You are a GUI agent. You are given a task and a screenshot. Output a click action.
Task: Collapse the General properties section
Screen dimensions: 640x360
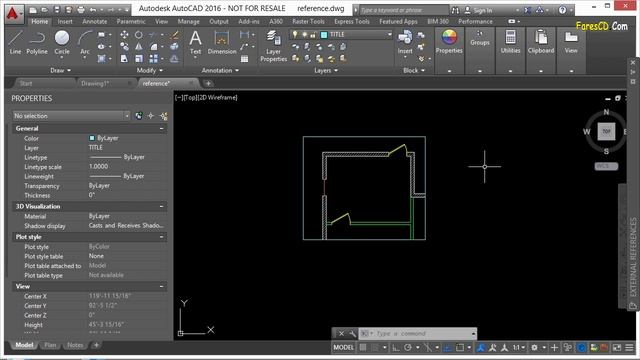click(x=161, y=129)
